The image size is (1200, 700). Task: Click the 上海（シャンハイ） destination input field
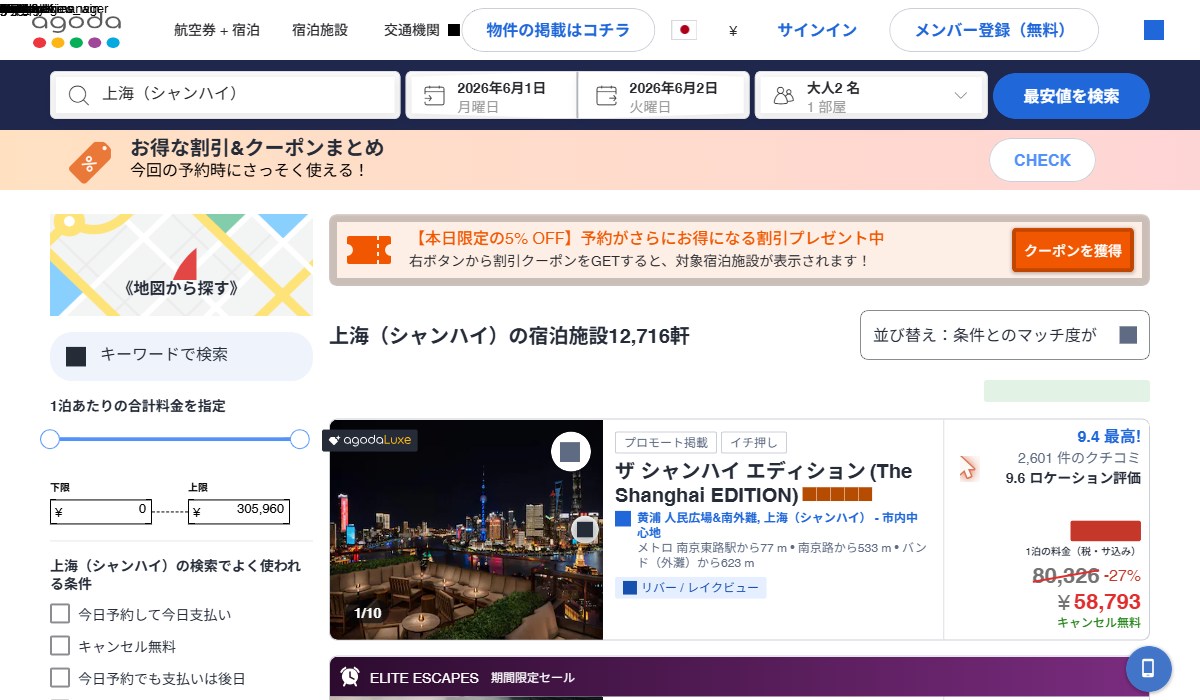point(225,95)
